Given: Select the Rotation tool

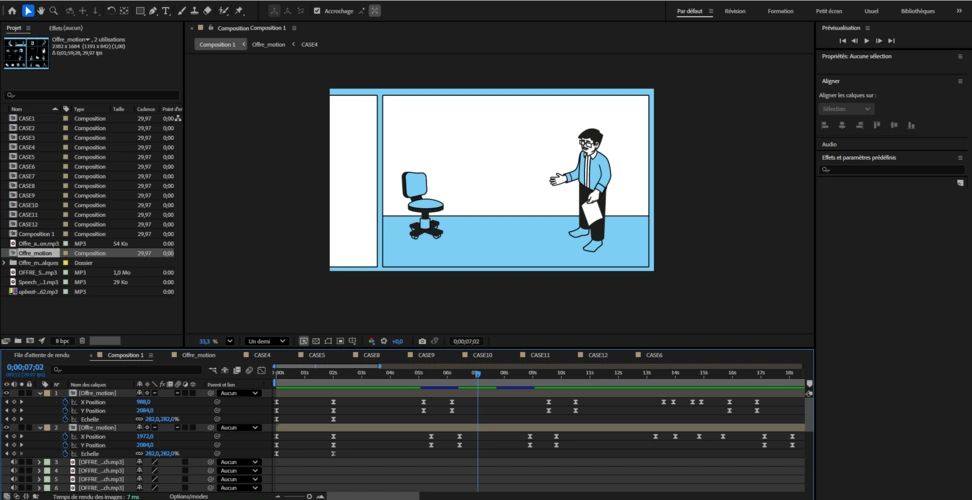Looking at the screenshot, I should [x=111, y=11].
